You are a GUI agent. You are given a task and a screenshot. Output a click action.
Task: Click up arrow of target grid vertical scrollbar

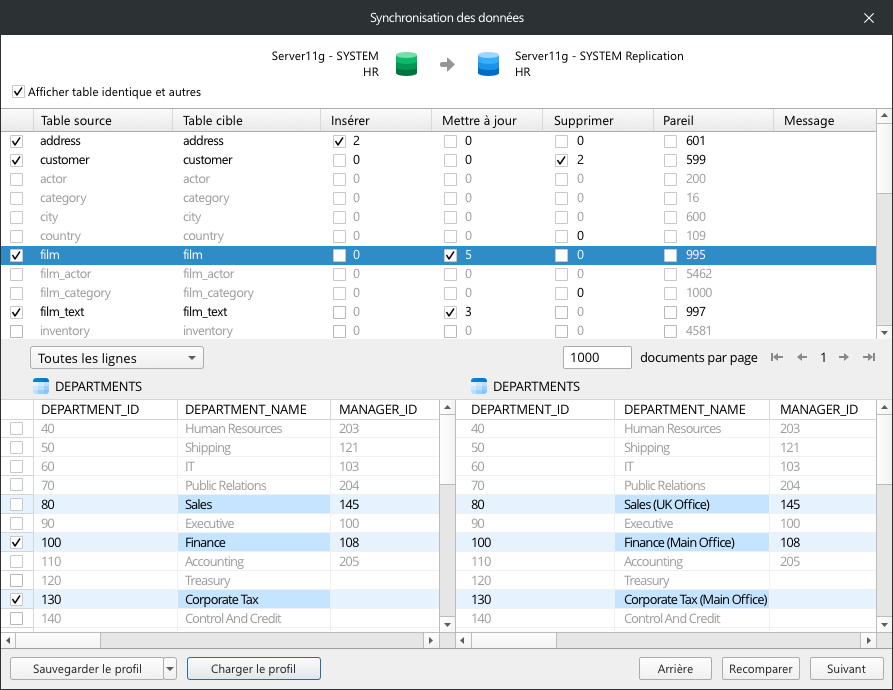884,408
